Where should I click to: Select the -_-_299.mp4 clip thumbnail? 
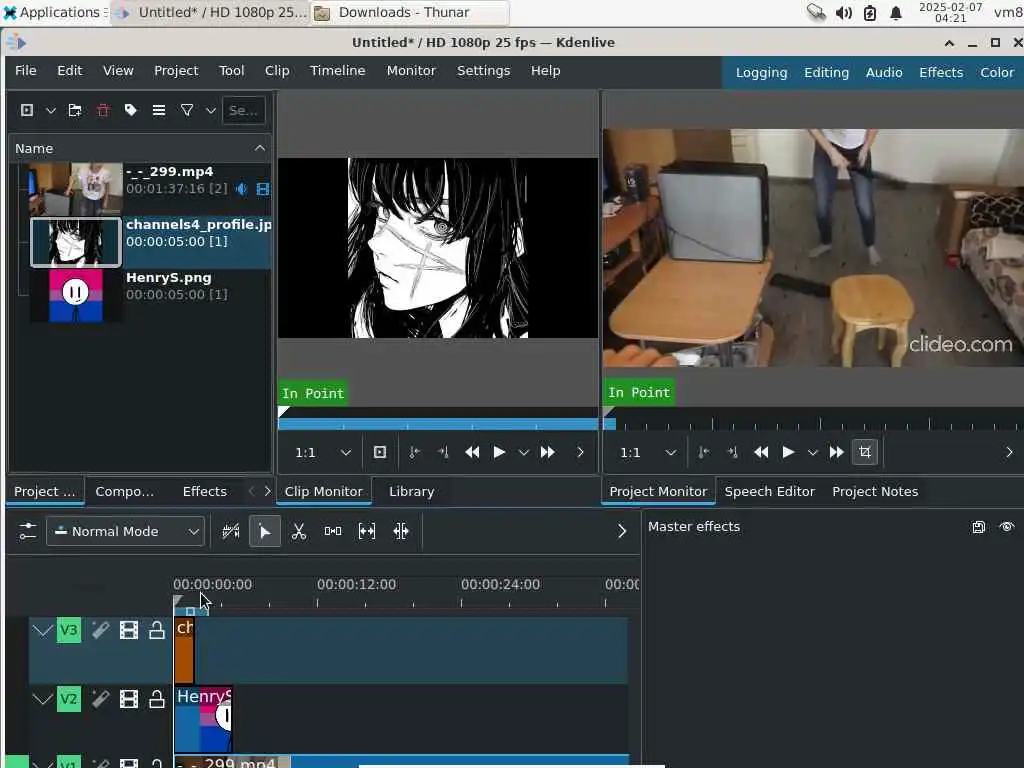coord(75,189)
